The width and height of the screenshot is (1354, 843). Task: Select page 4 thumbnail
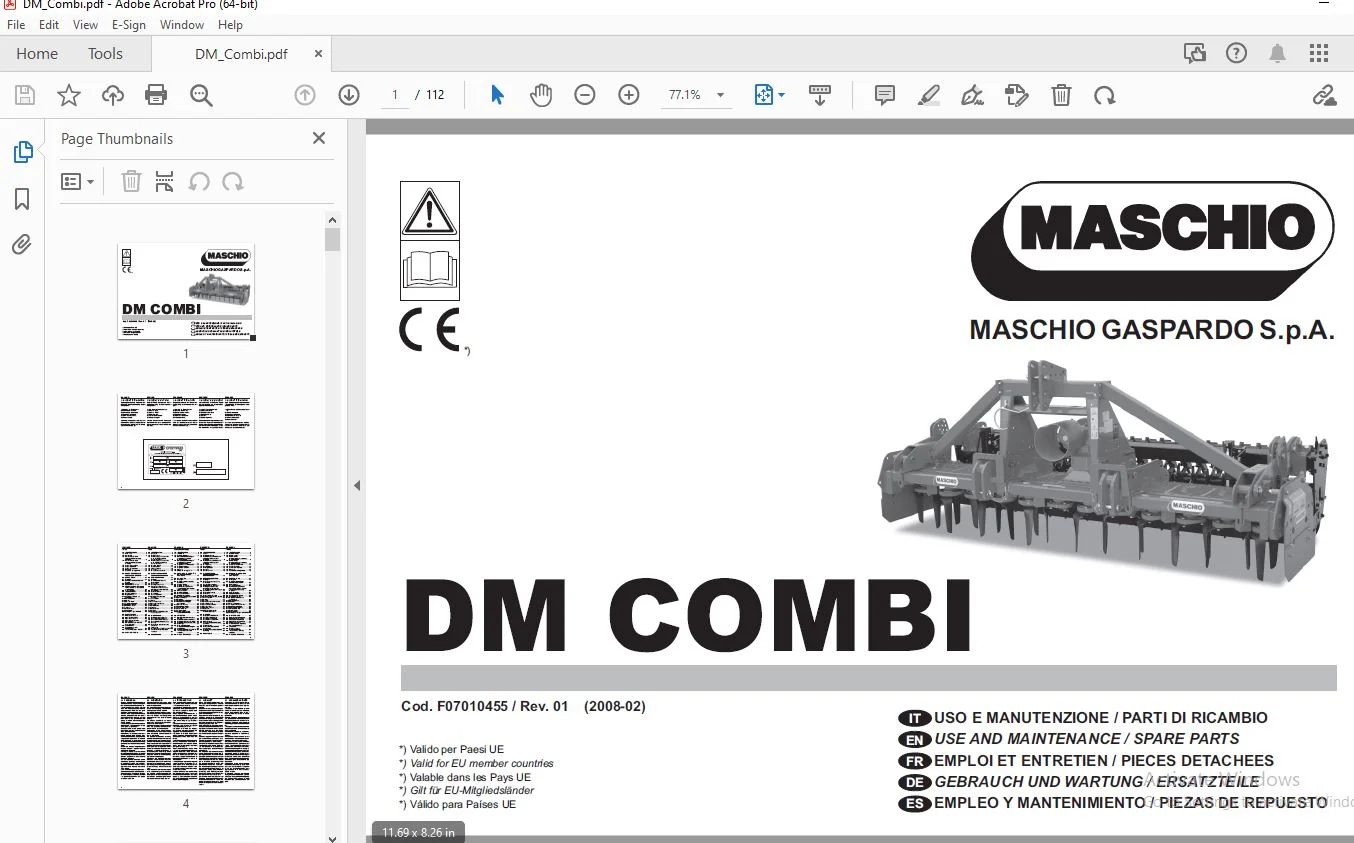(186, 741)
